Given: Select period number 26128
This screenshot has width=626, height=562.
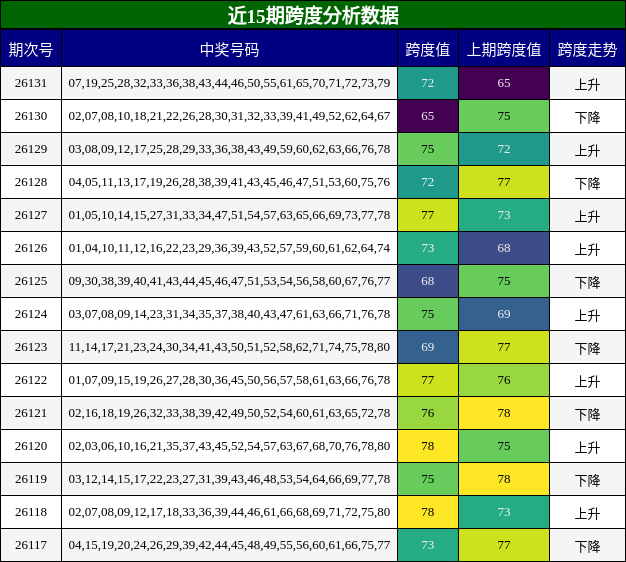Looking at the screenshot, I should point(31,182).
